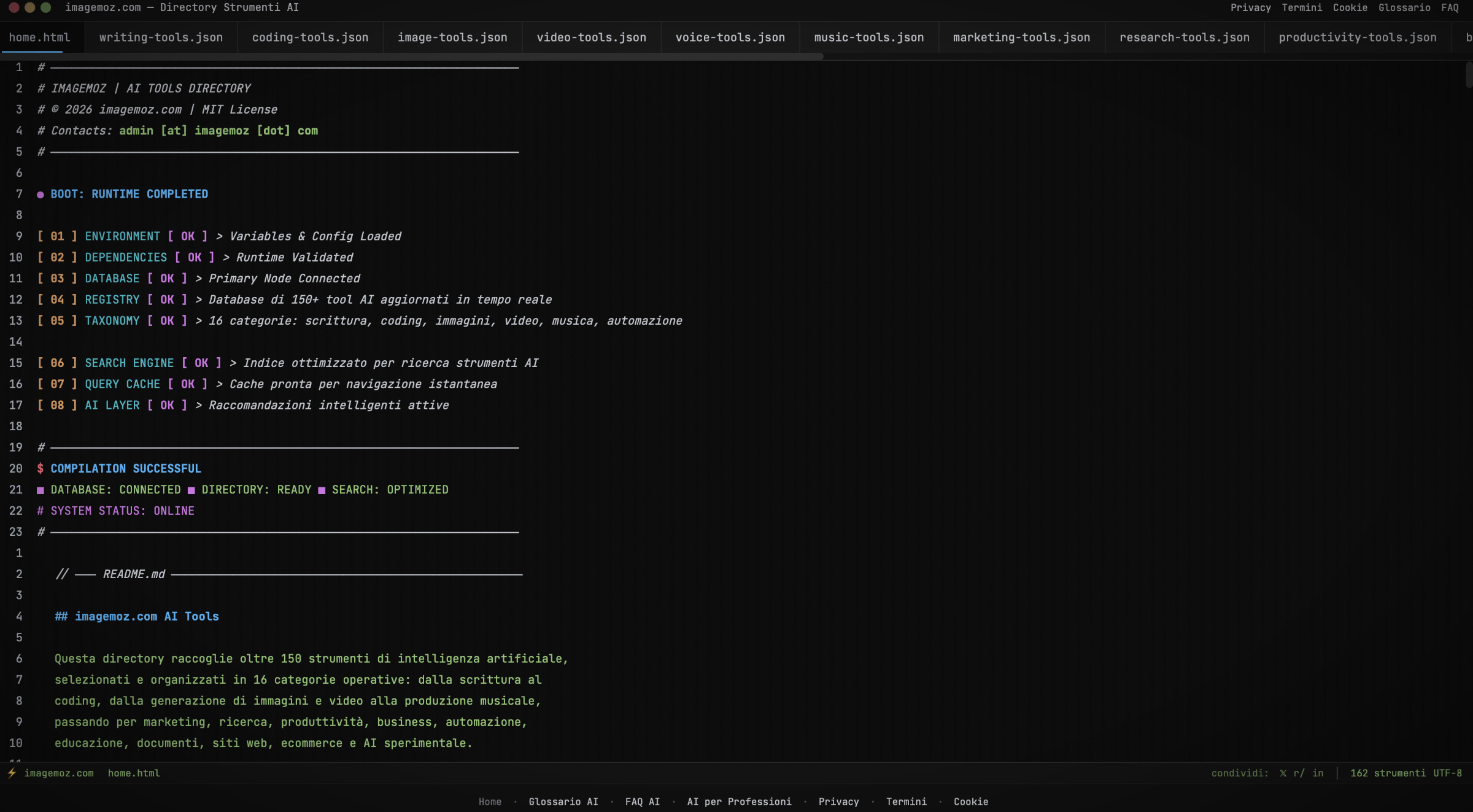This screenshot has width=1473, height=812.
Task: Open FAQ link in top-right header
Action: 1450,8
